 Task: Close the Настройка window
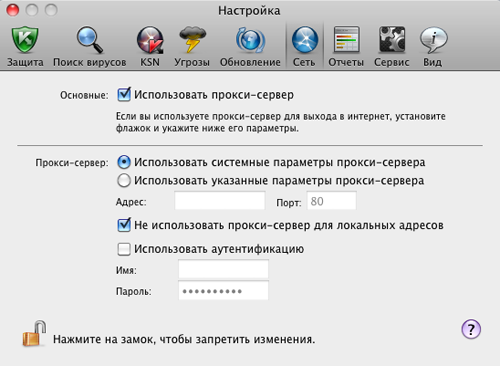[x=13, y=10]
